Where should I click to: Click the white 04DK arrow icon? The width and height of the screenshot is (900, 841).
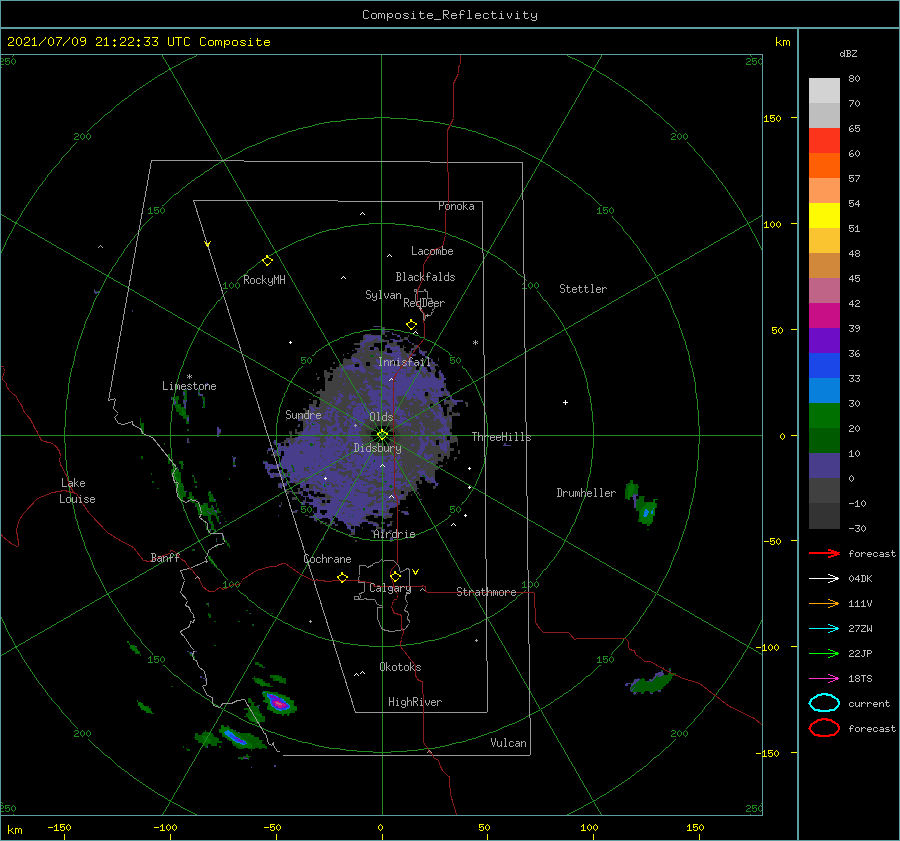(x=824, y=579)
